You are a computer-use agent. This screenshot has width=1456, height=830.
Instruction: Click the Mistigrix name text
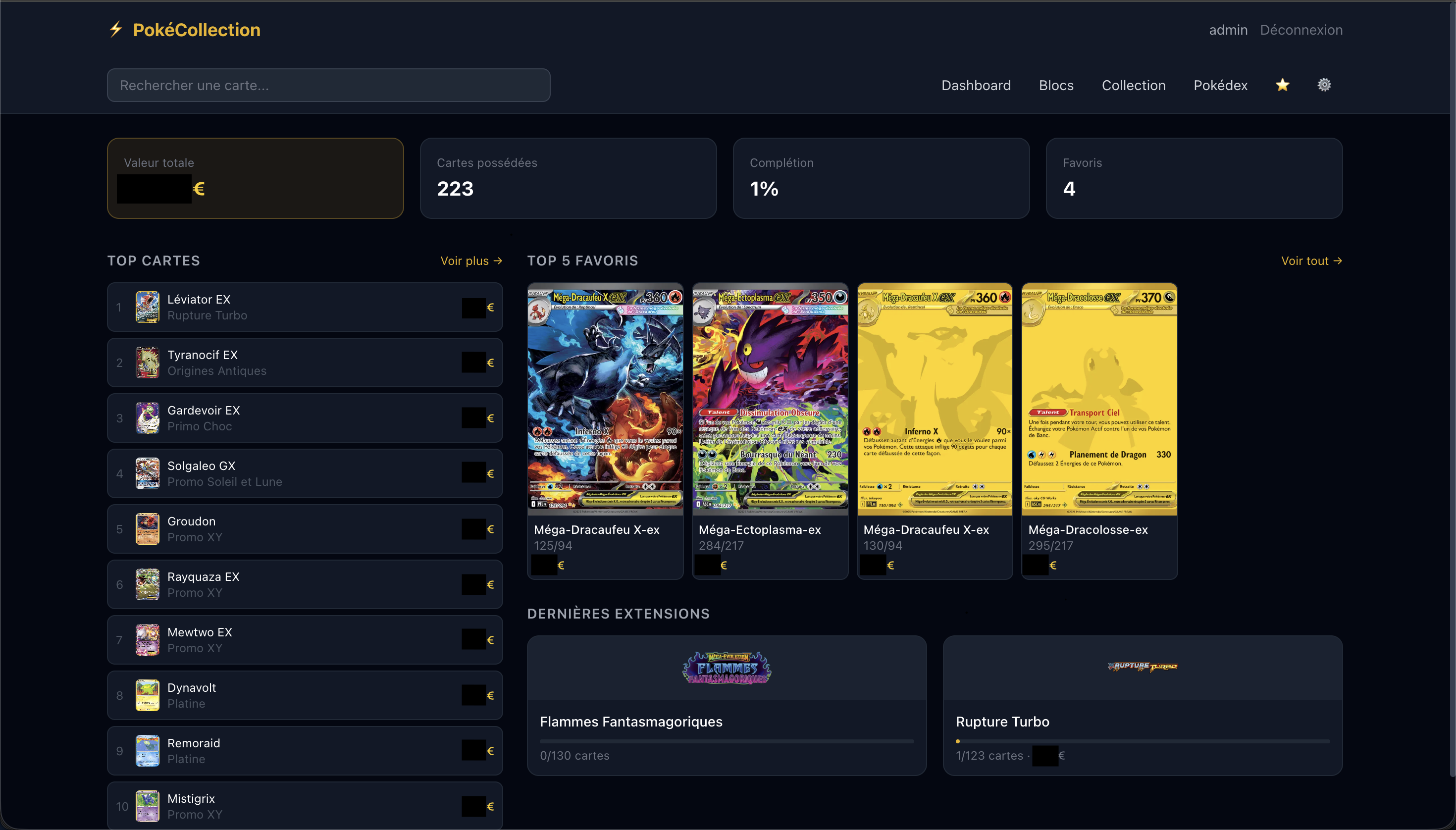tap(191, 798)
